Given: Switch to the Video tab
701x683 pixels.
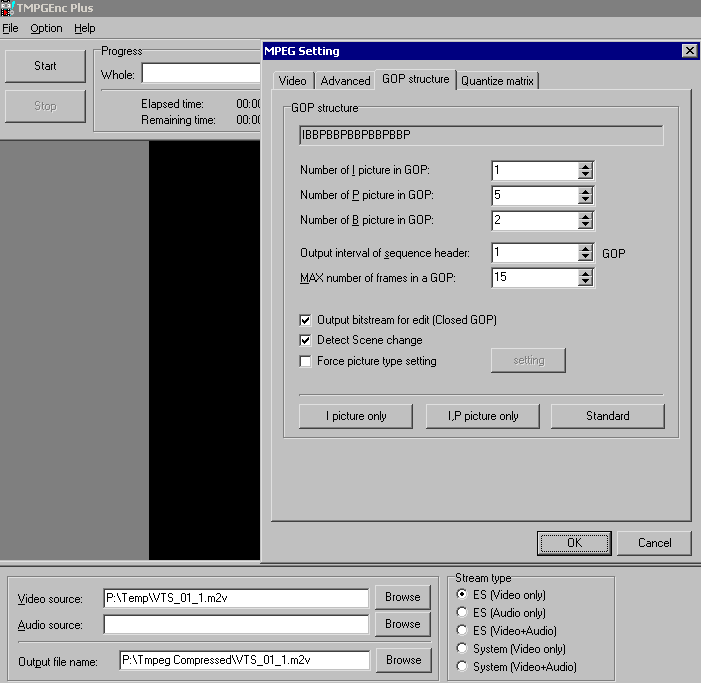Looking at the screenshot, I should [x=293, y=81].
